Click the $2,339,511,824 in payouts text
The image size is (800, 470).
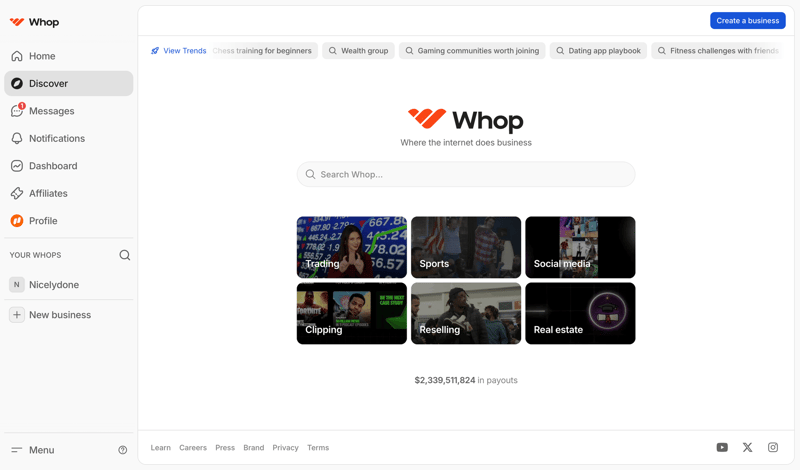pos(466,380)
